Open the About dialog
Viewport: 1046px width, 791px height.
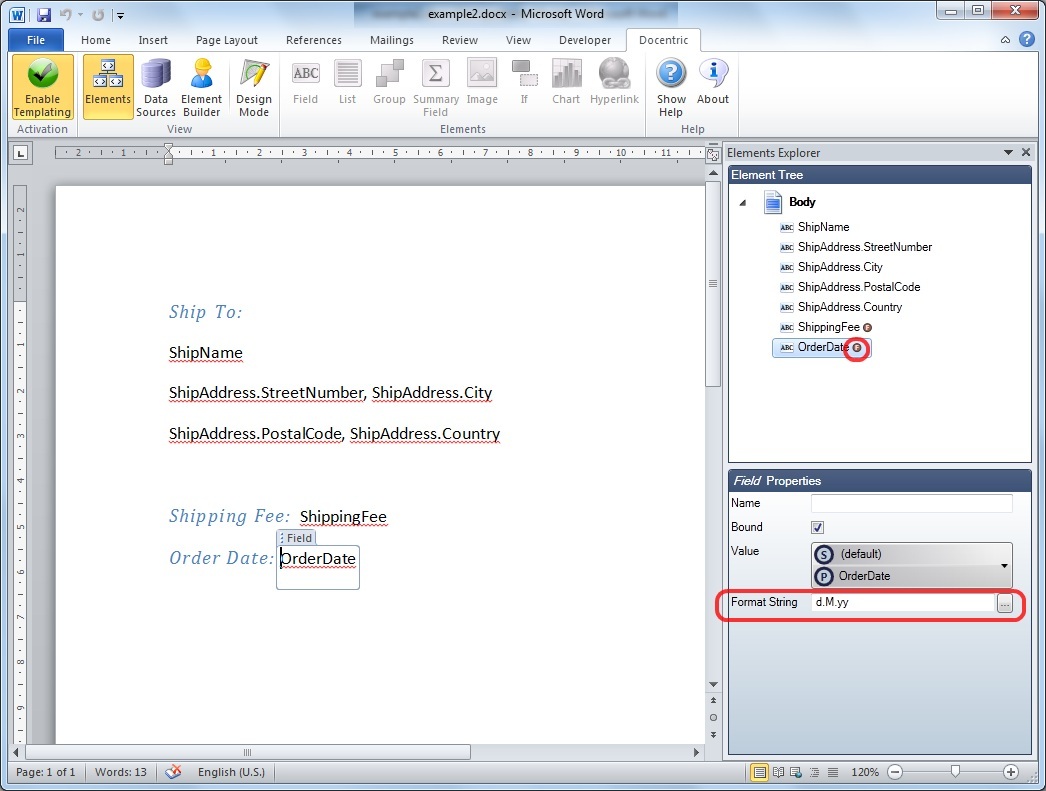tap(712, 82)
